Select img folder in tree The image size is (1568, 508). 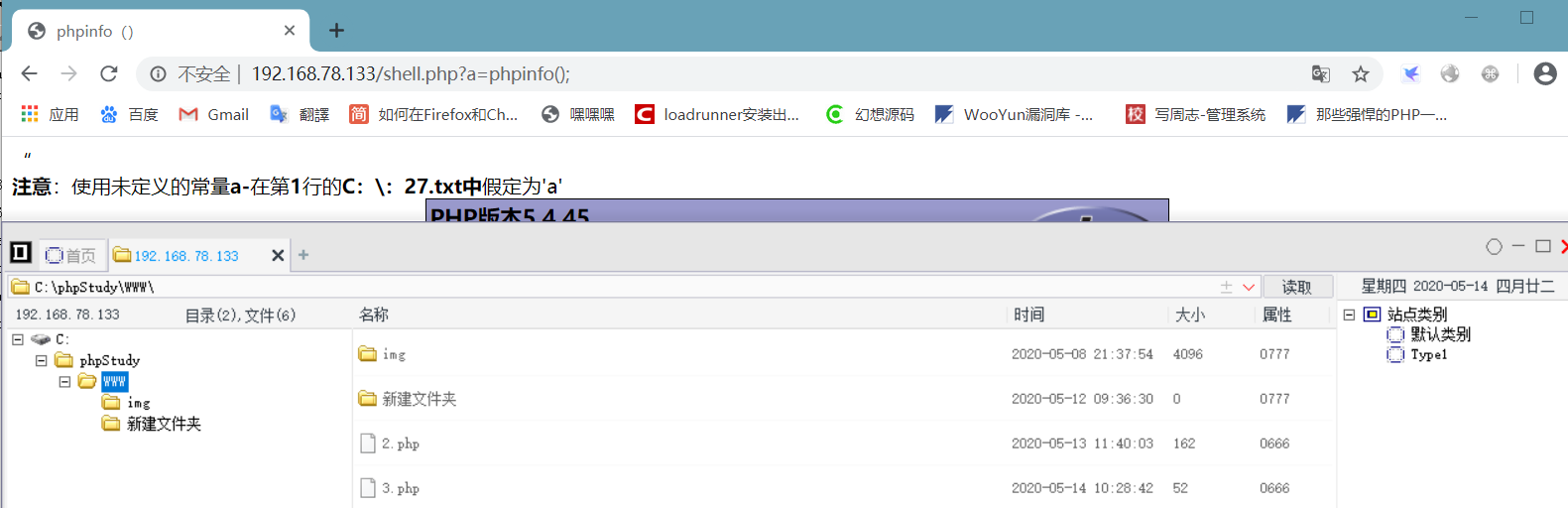click(x=126, y=403)
